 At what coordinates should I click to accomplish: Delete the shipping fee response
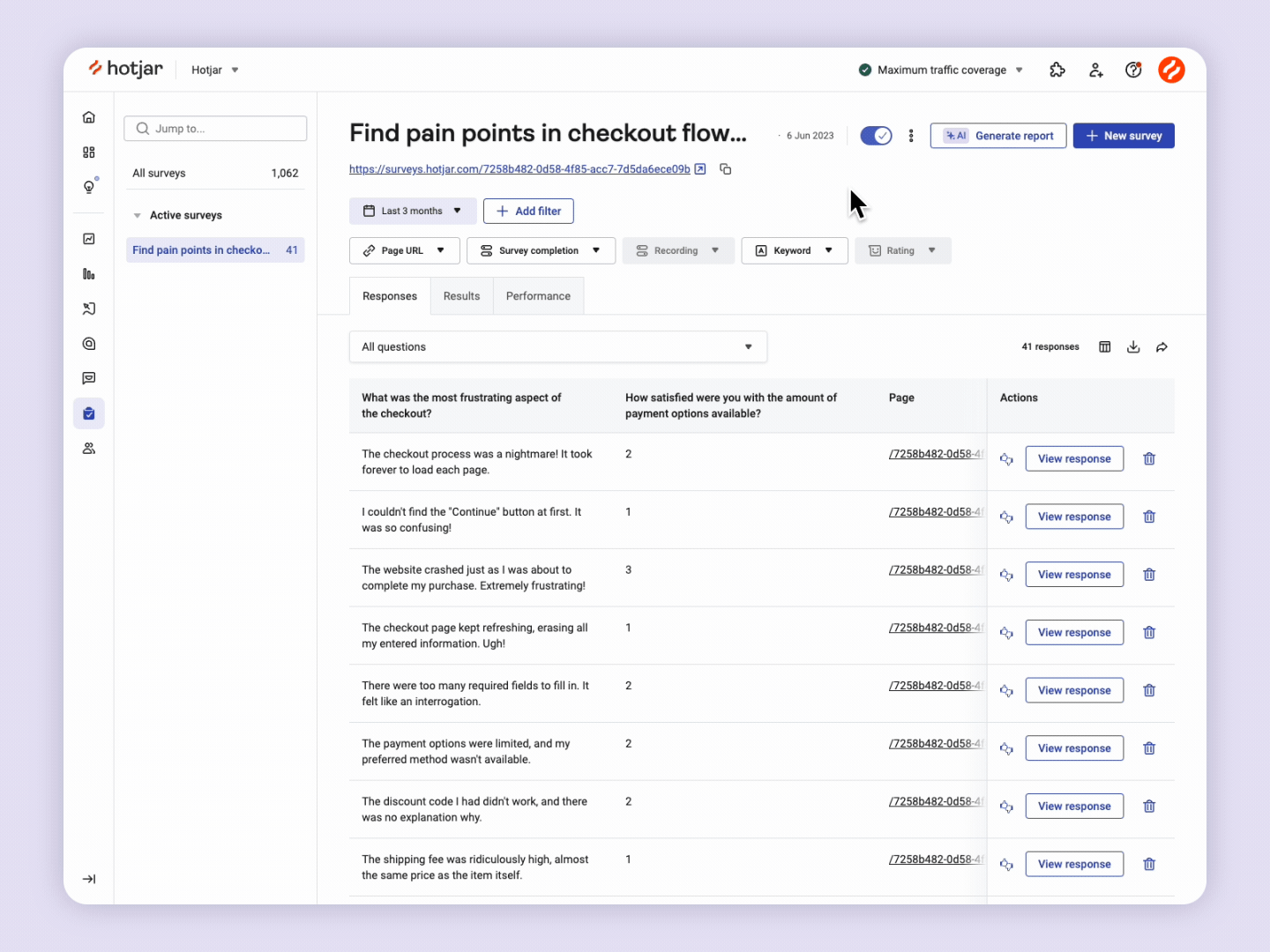tap(1149, 864)
